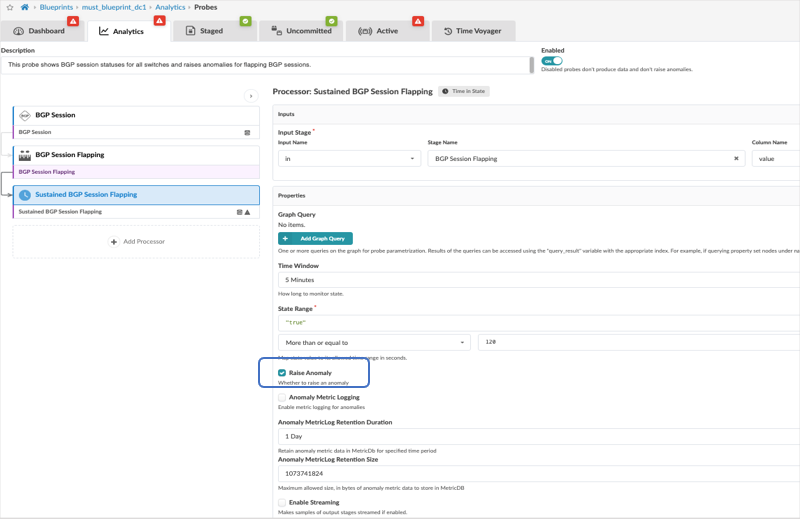The image size is (800, 522).
Task: Switch to the Staged tab
Action: click(x=204, y=31)
